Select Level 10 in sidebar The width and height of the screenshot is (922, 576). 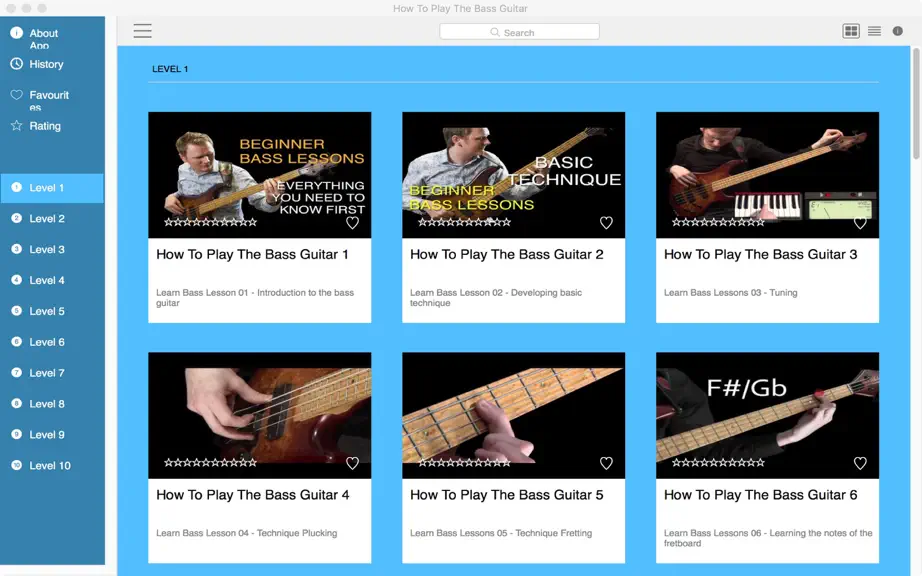[x=52, y=466]
